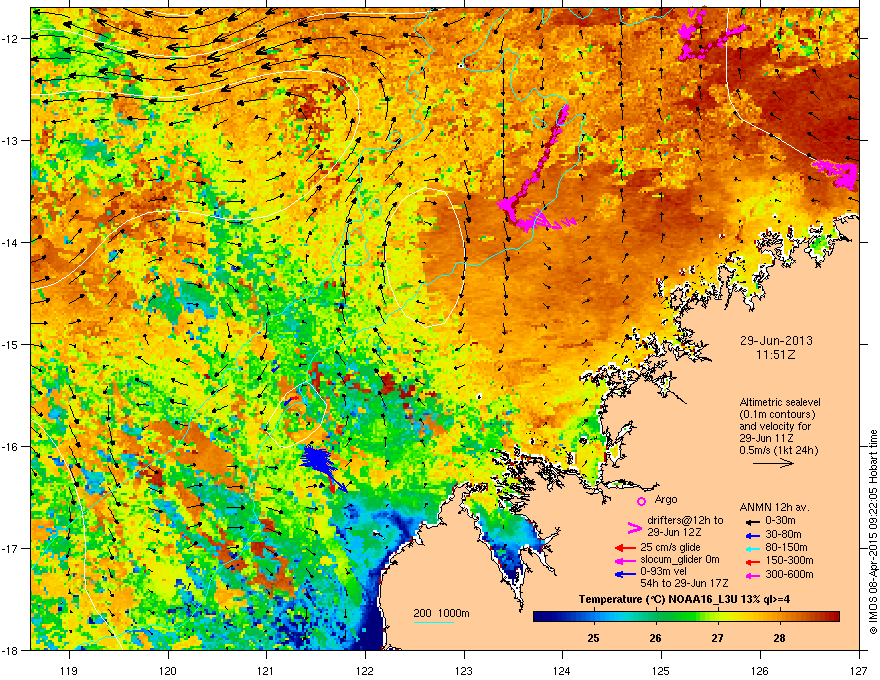Screen dimensions: 880x680
Task: Click the '300-600m' depth label
Action: point(789,574)
